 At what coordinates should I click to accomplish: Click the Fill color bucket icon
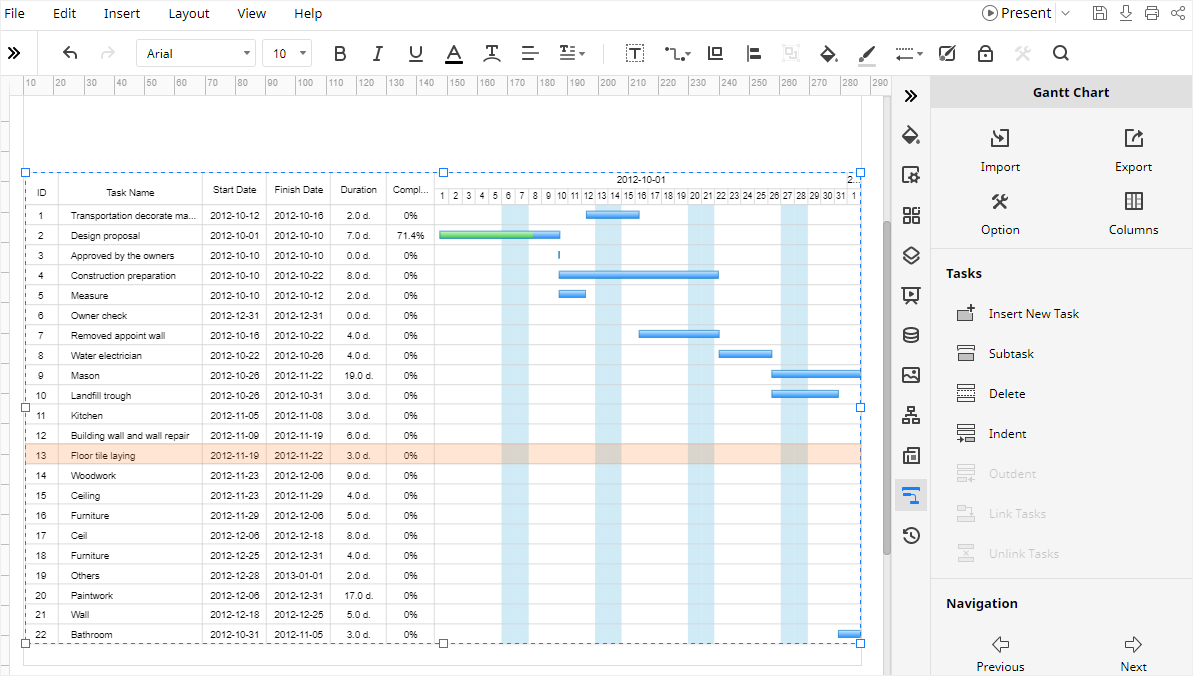[x=828, y=53]
